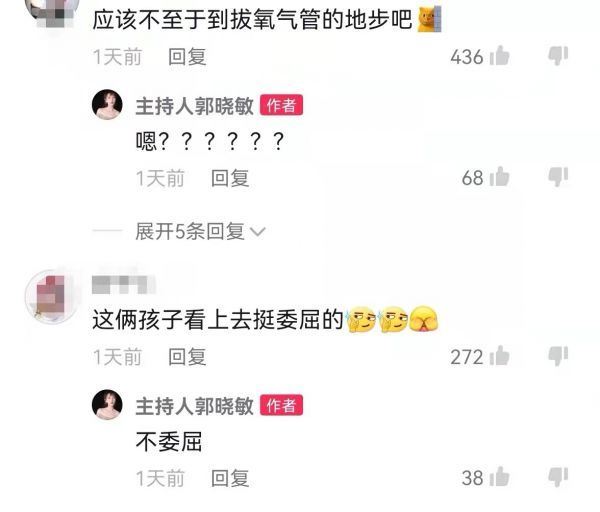Reply to the '这俩孩子看上去挺委屈的' comment
This screenshot has width=600, height=512.
click(x=187, y=357)
